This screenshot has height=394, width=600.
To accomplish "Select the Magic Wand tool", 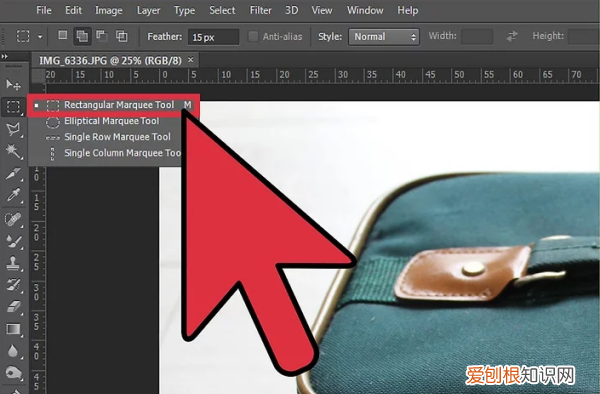I will coord(13,151).
